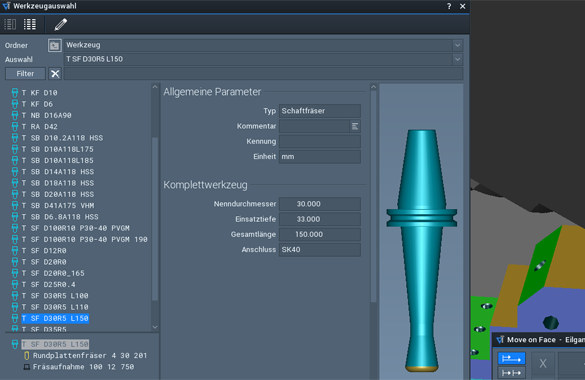The width and height of the screenshot is (585, 380).
Task: Switch to the compact list view icon
Action: [x=10, y=25]
